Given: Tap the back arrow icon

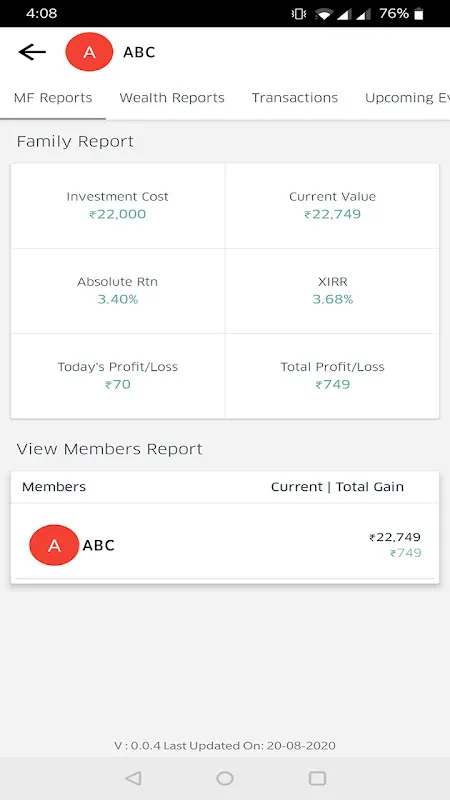Looking at the screenshot, I should point(32,52).
